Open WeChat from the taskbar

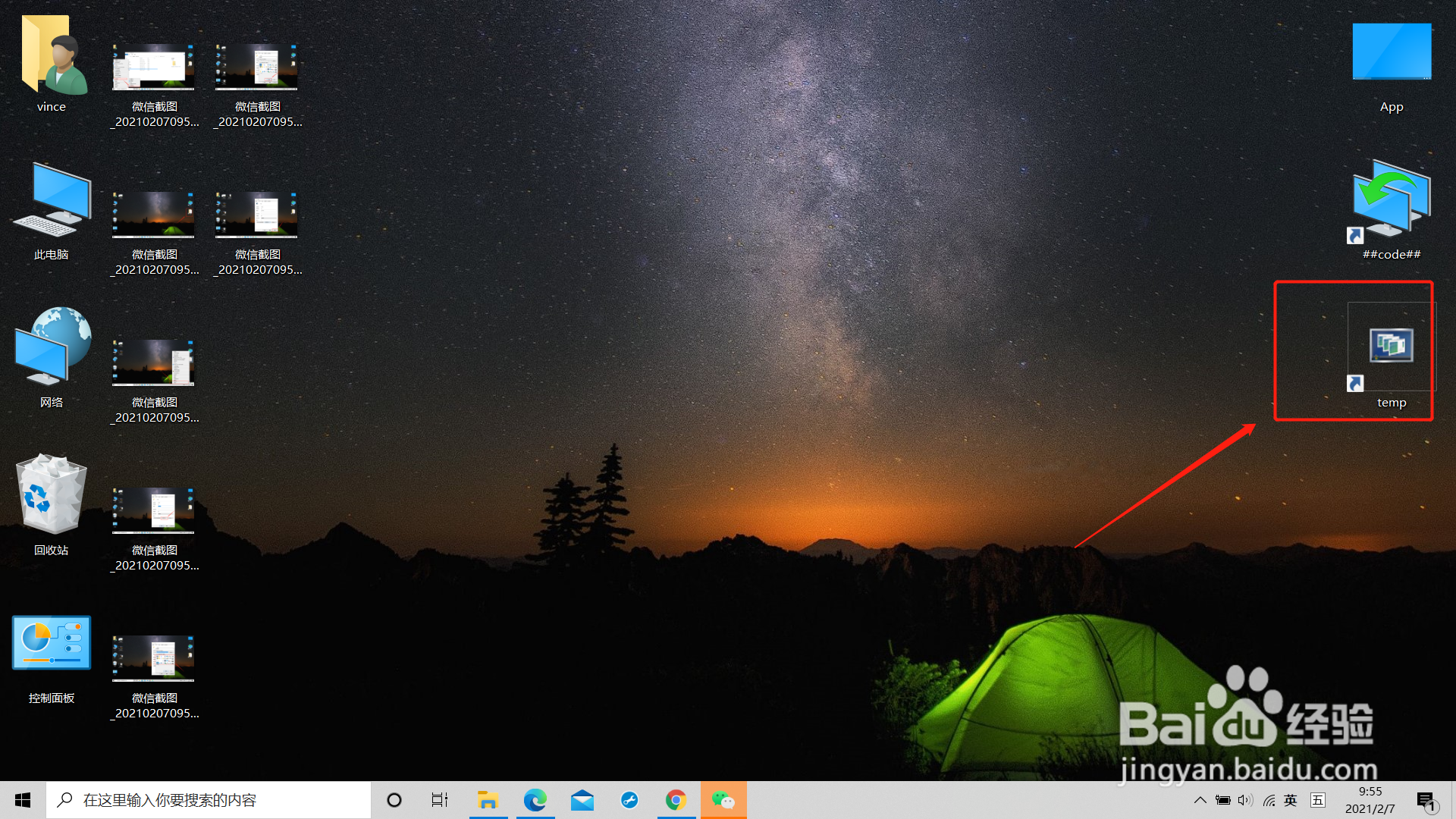[x=723, y=800]
